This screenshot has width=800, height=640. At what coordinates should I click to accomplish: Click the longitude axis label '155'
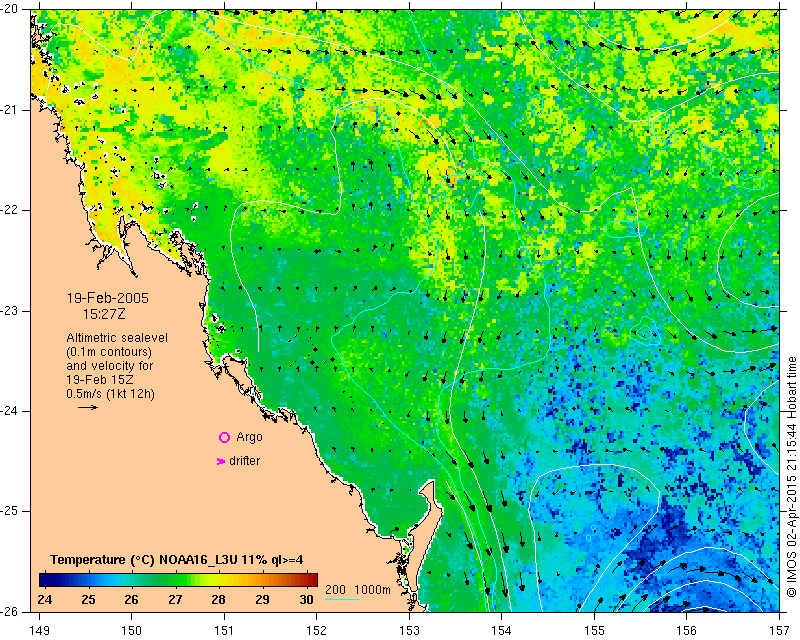[594, 631]
